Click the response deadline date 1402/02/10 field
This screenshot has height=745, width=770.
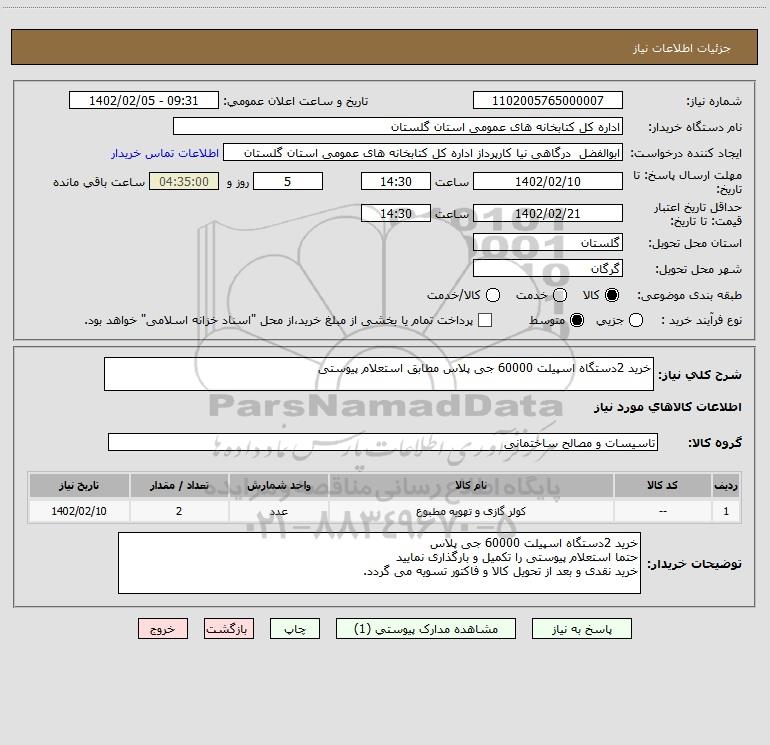548,181
